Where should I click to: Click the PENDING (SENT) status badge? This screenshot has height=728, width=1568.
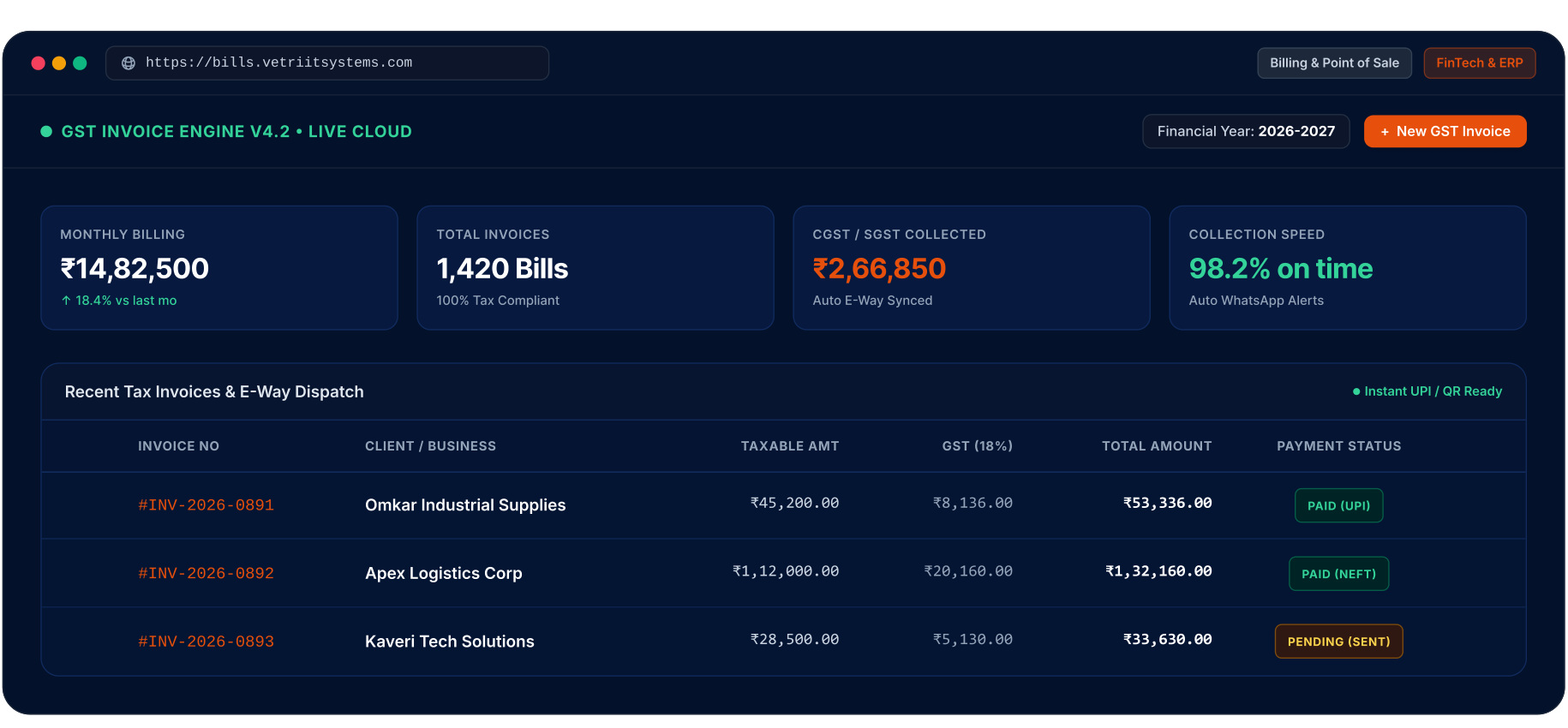tap(1338, 641)
